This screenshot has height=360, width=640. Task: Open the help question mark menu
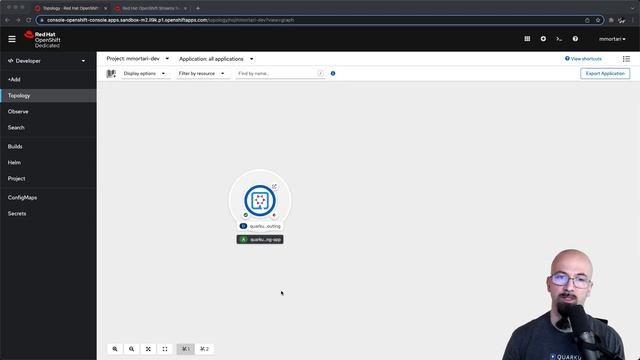(x=575, y=39)
